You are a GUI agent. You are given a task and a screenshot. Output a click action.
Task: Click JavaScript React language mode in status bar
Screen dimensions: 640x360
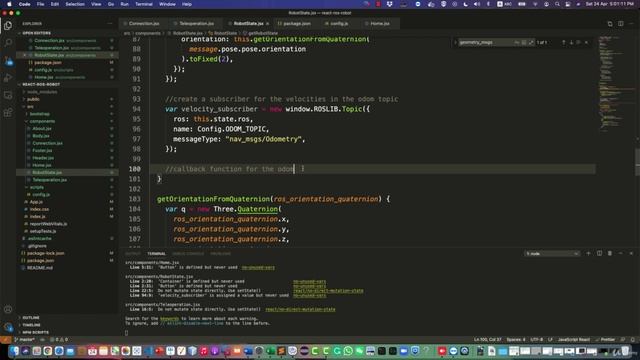[573, 340]
